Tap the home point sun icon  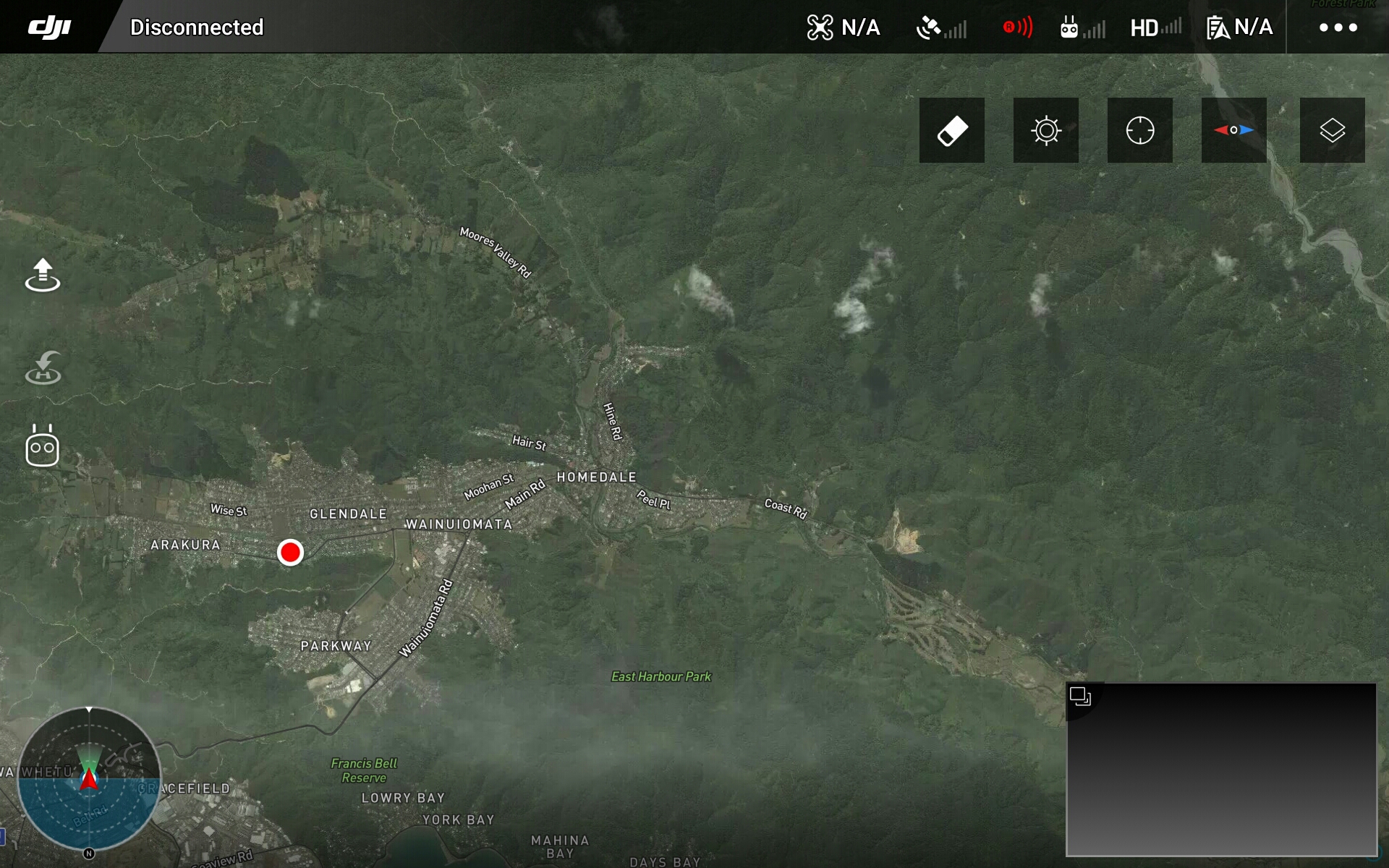click(1046, 130)
